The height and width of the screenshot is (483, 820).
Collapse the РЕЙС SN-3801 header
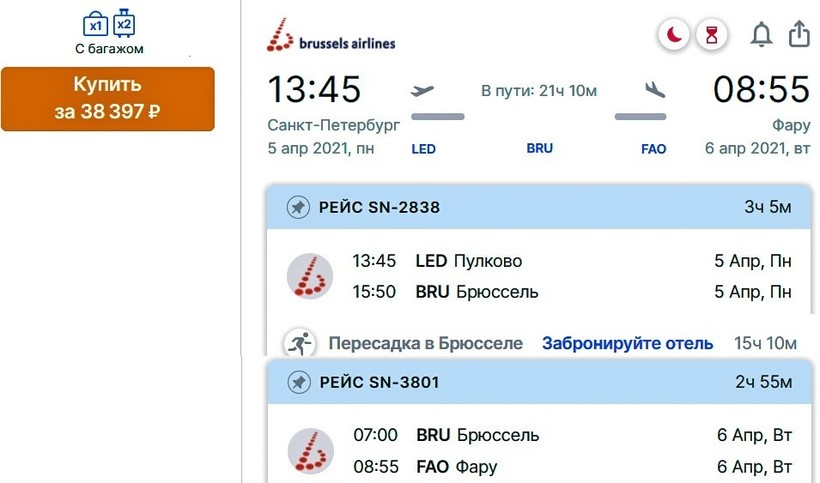540,382
